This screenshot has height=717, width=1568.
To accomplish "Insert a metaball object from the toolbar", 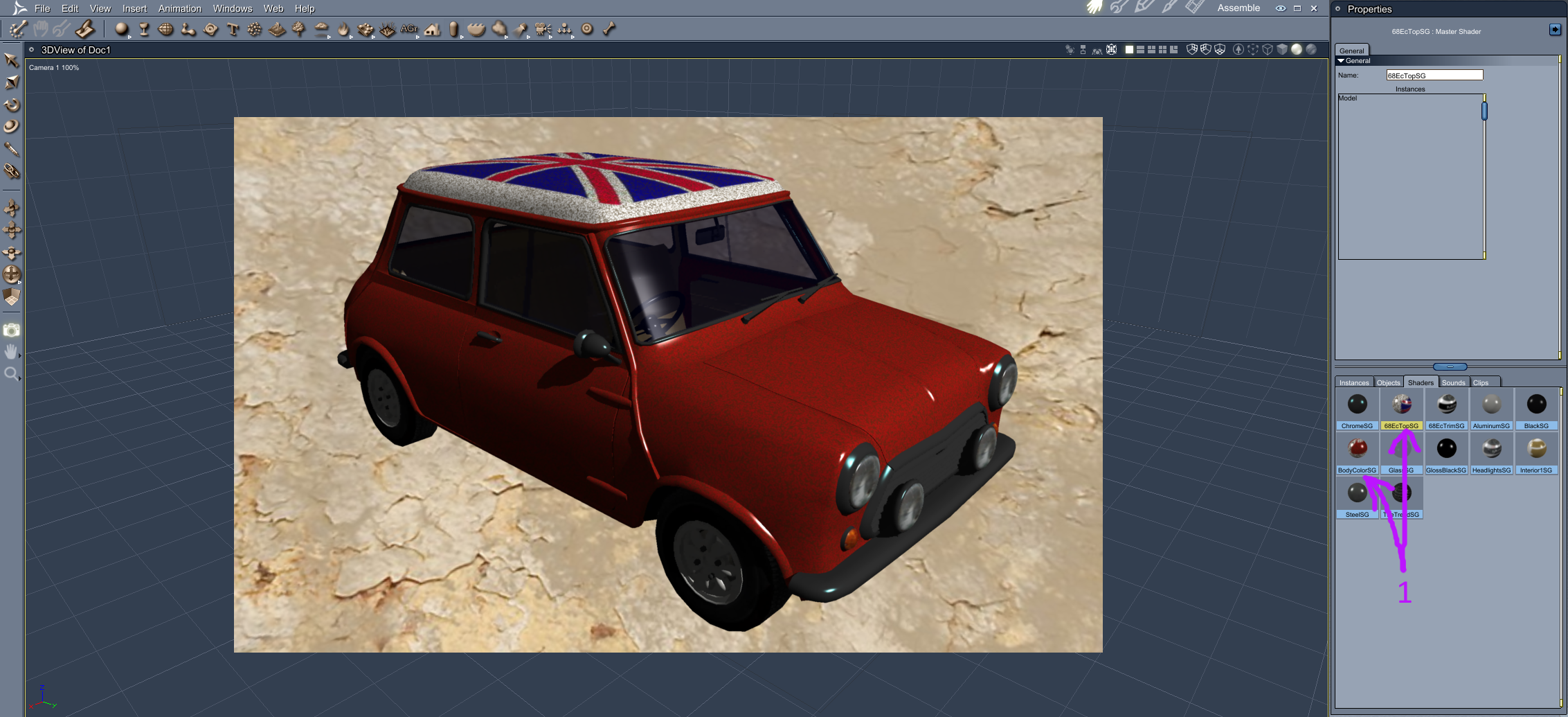I will pyautogui.click(x=188, y=29).
